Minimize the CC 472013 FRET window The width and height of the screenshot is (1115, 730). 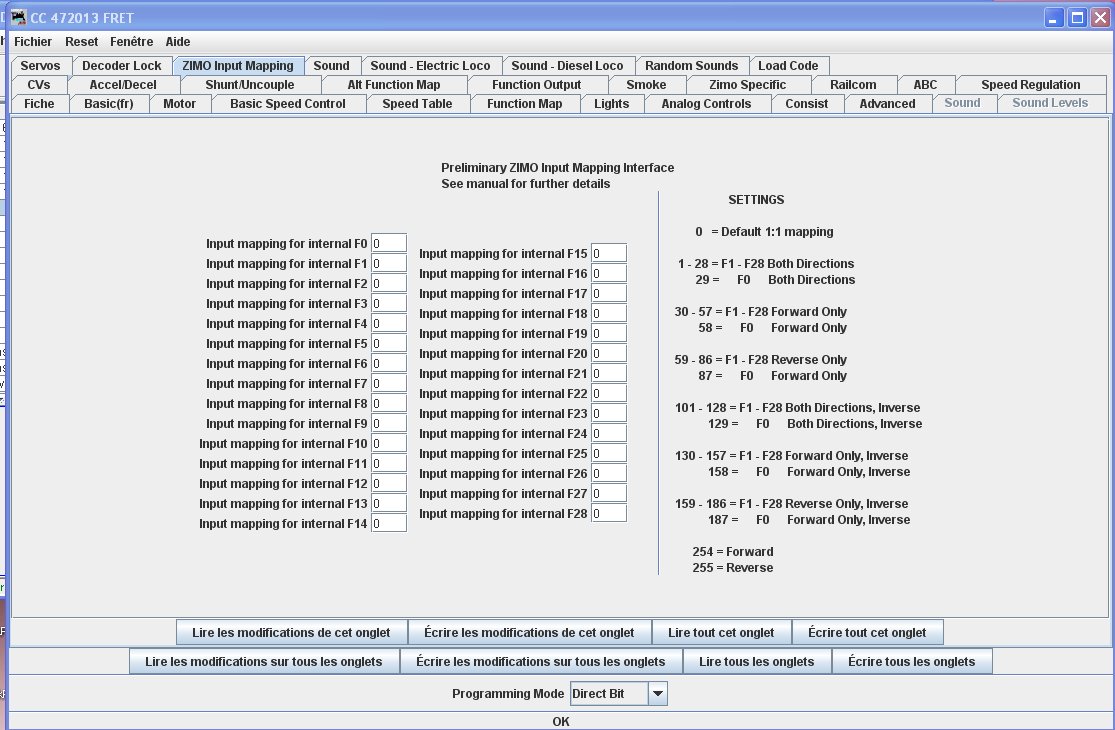(x=1053, y=18)
